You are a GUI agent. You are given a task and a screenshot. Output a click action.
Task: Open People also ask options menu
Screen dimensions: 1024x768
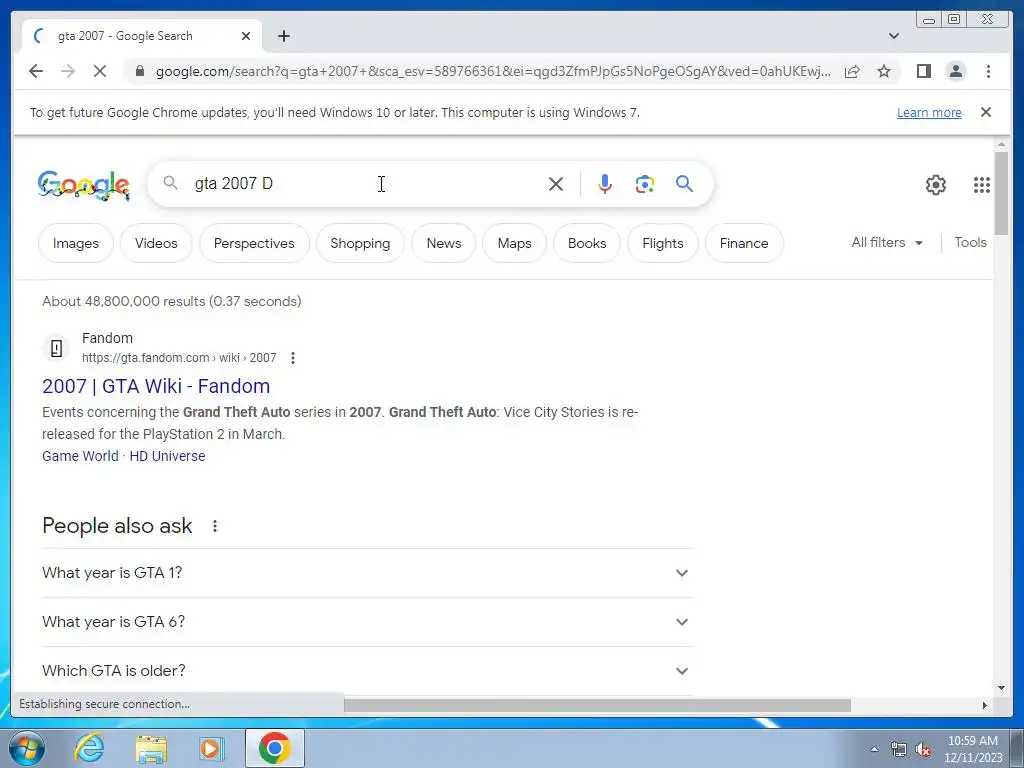[x=215, y=526]
